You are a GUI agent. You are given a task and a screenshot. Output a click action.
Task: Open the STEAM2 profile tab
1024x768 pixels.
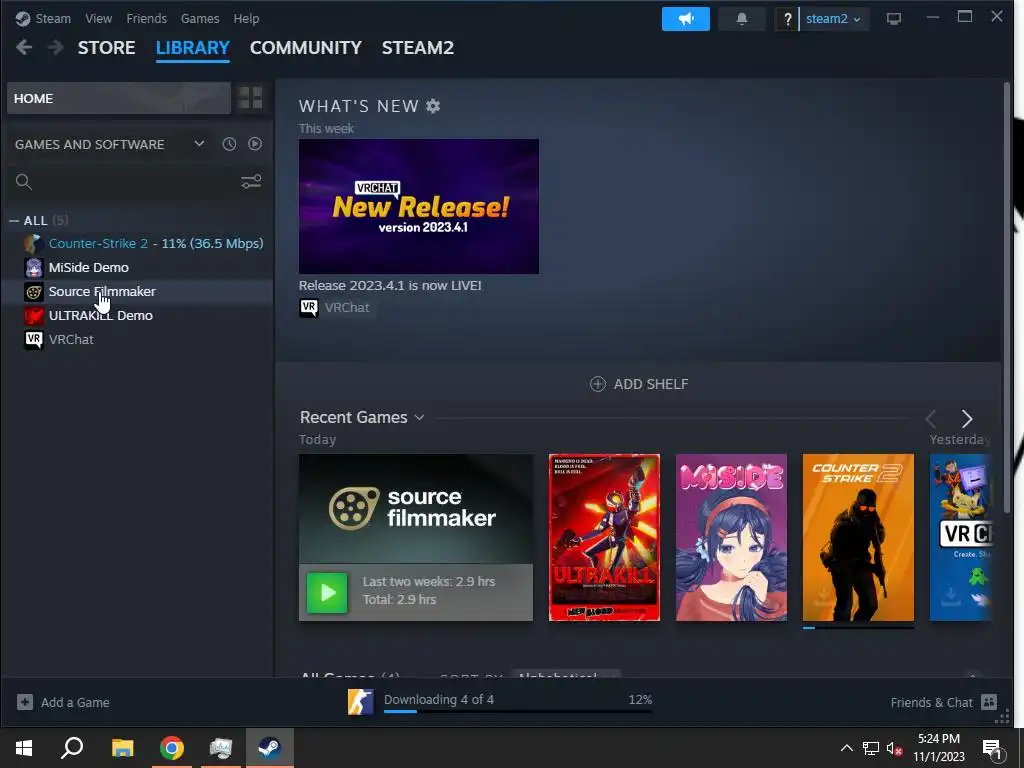418,48
